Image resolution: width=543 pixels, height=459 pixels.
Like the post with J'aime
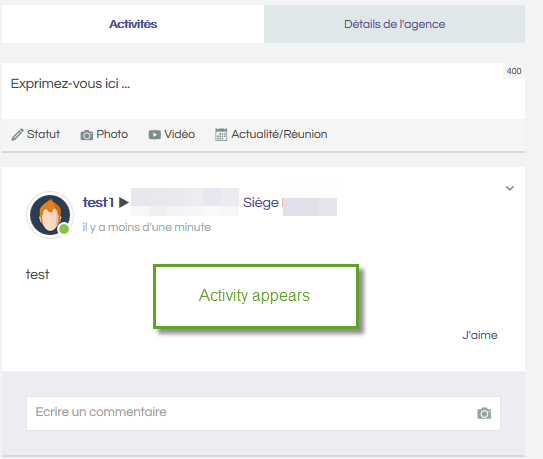click(x=480, y=335)
